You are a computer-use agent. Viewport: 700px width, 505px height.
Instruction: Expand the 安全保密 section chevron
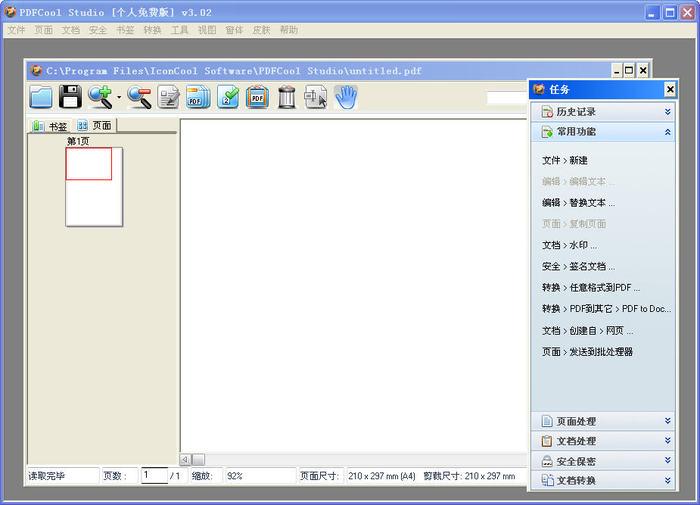667,460
